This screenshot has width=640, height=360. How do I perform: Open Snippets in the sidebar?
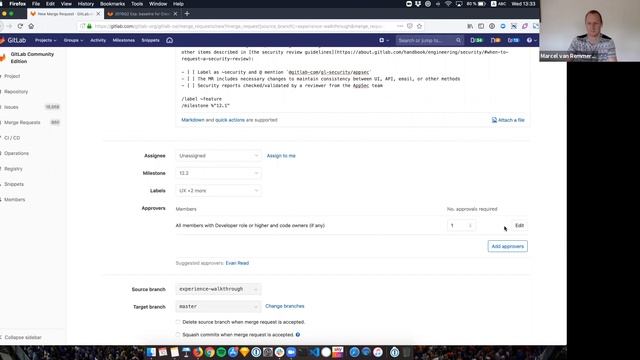pyautogui.click(x=14, y=184)
